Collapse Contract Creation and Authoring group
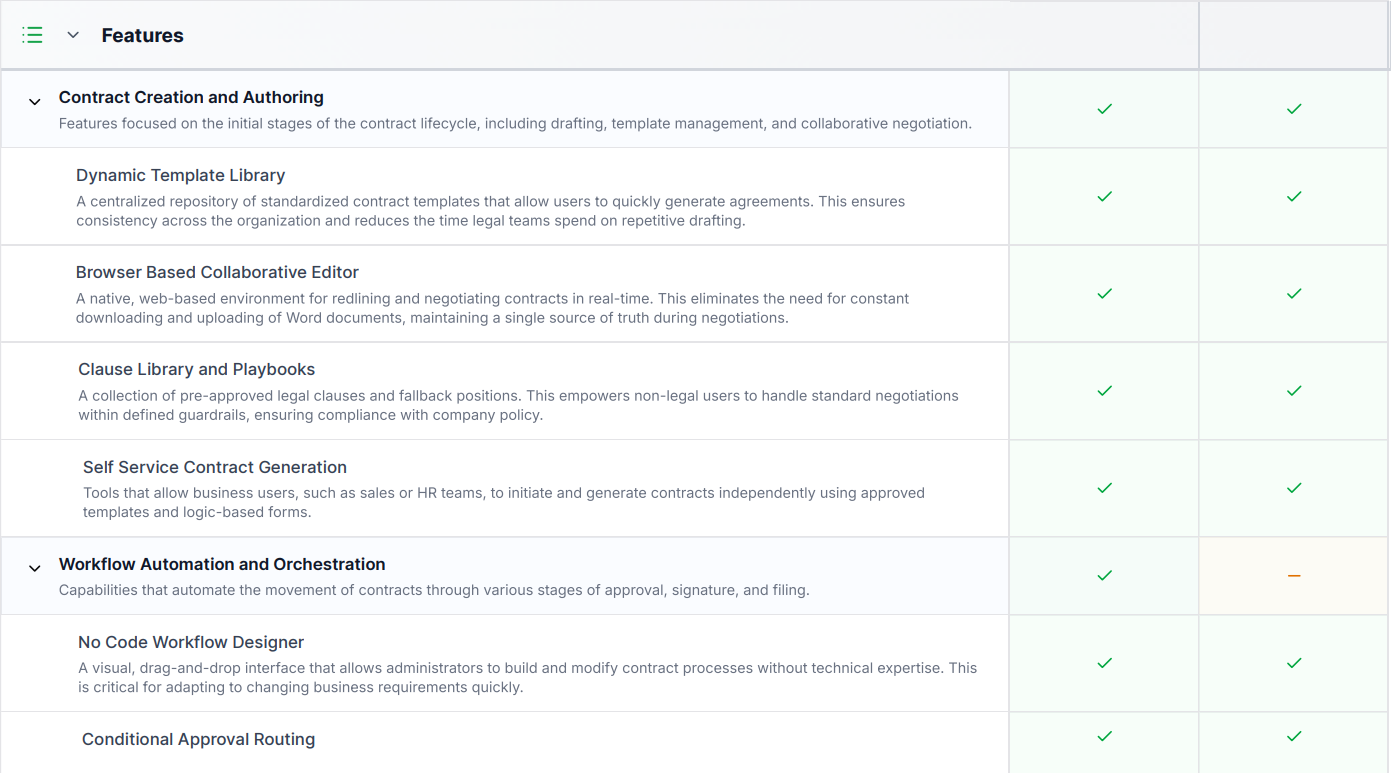This screenshot has width=1391, height=773. (x=35, y=102)
